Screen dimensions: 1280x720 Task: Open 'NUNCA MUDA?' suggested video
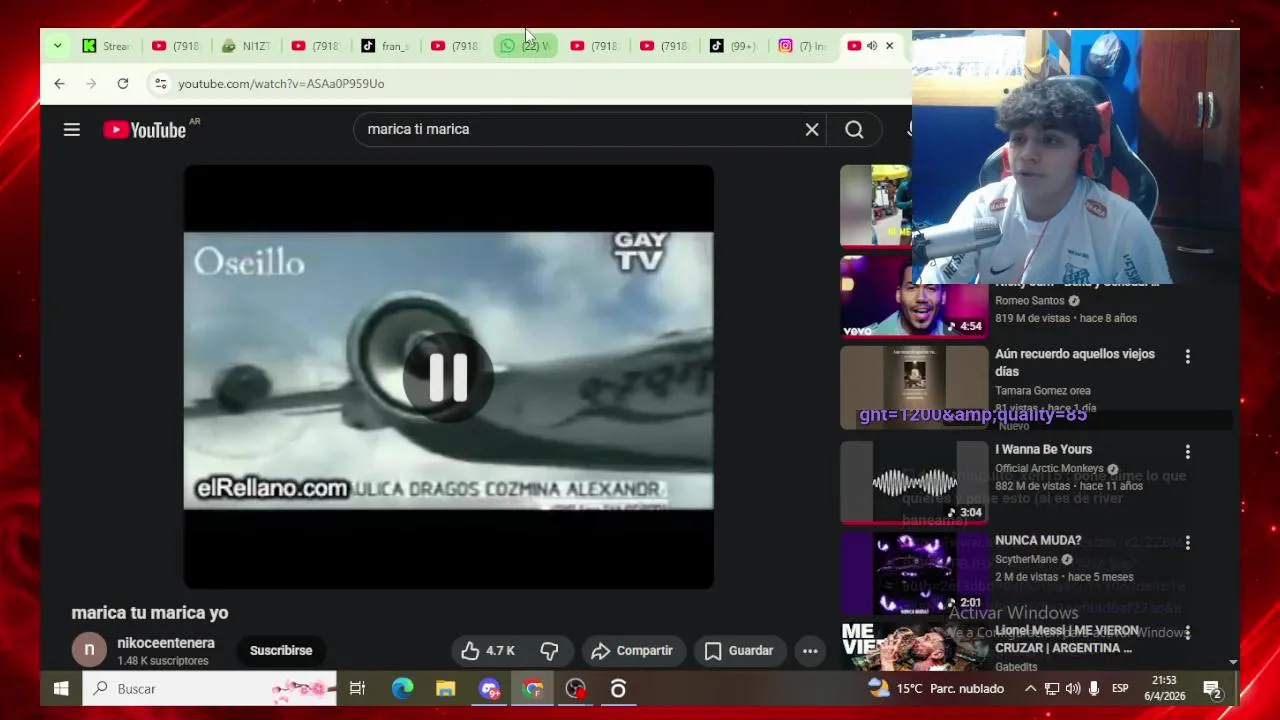click(x=1038, y=541)
